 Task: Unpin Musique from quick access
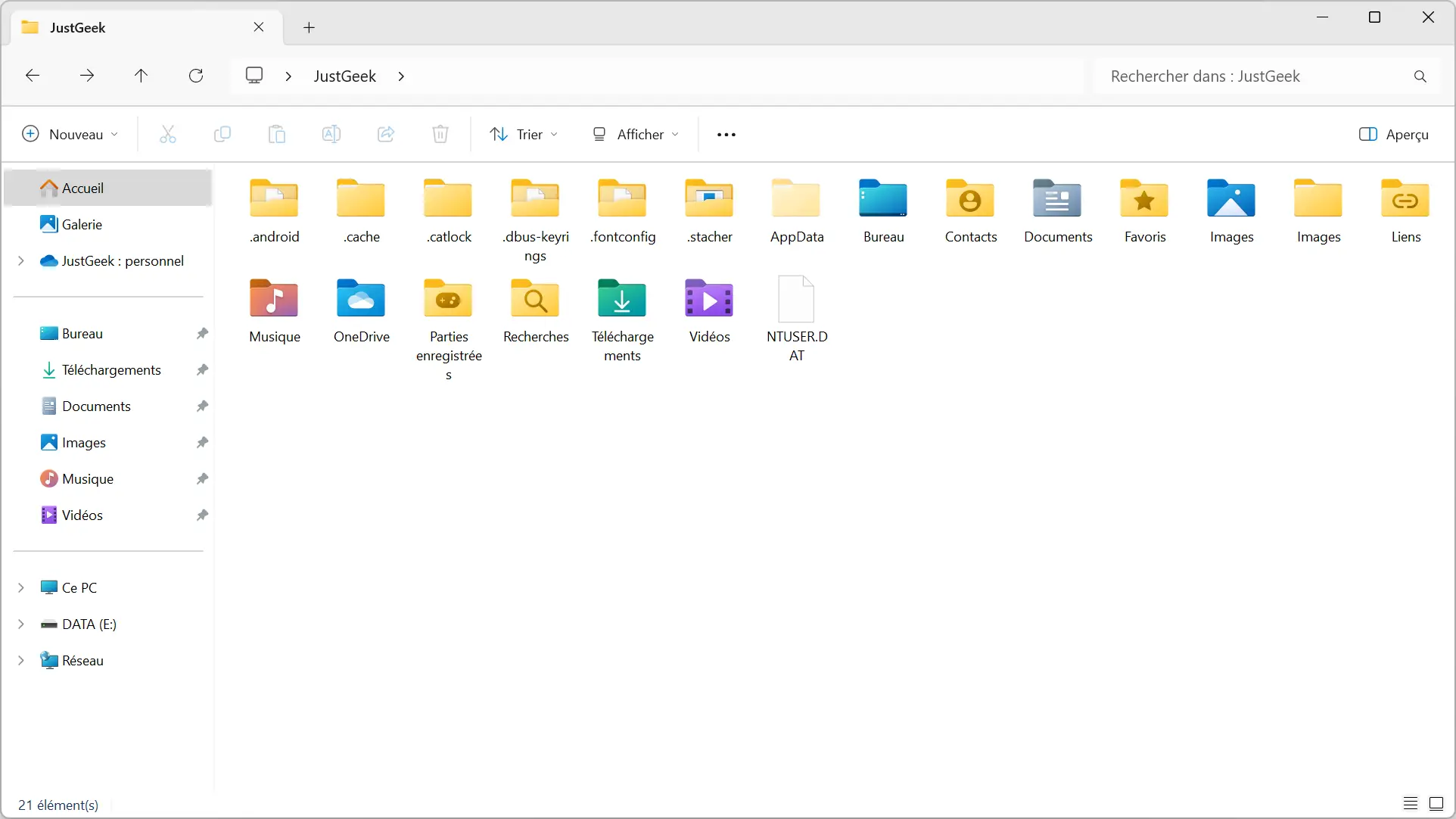[x=202, y=479]
